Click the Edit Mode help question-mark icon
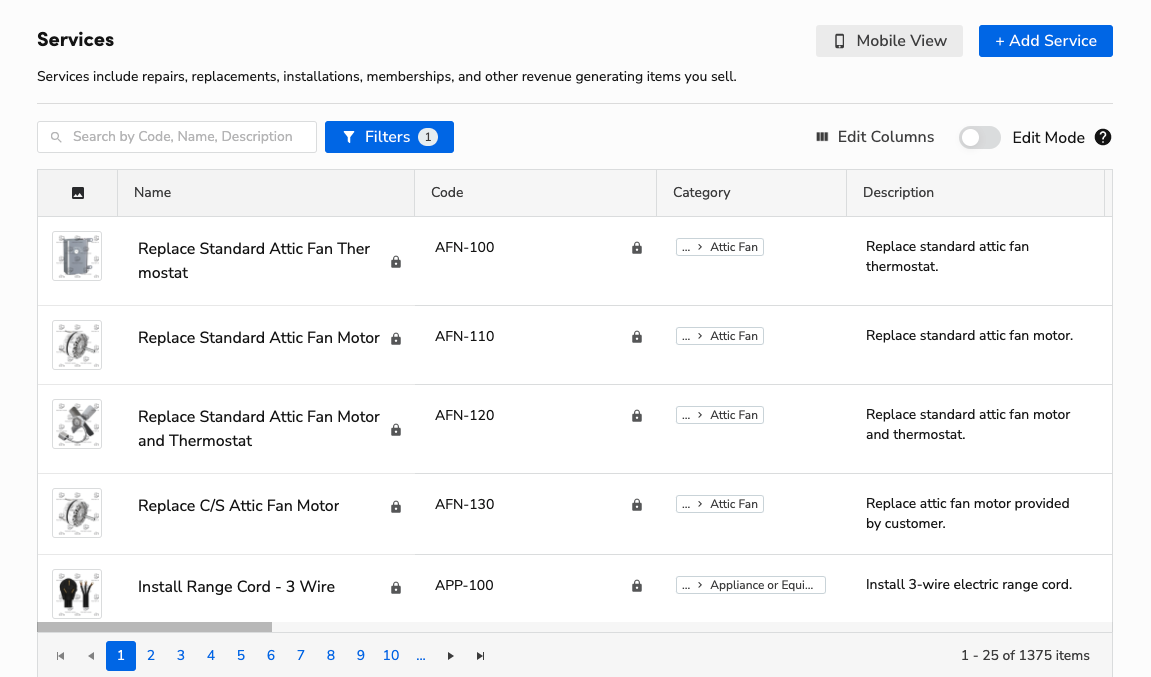Image resolution: width=1151 pixels, height=677 pixels. coord(1102,137)
